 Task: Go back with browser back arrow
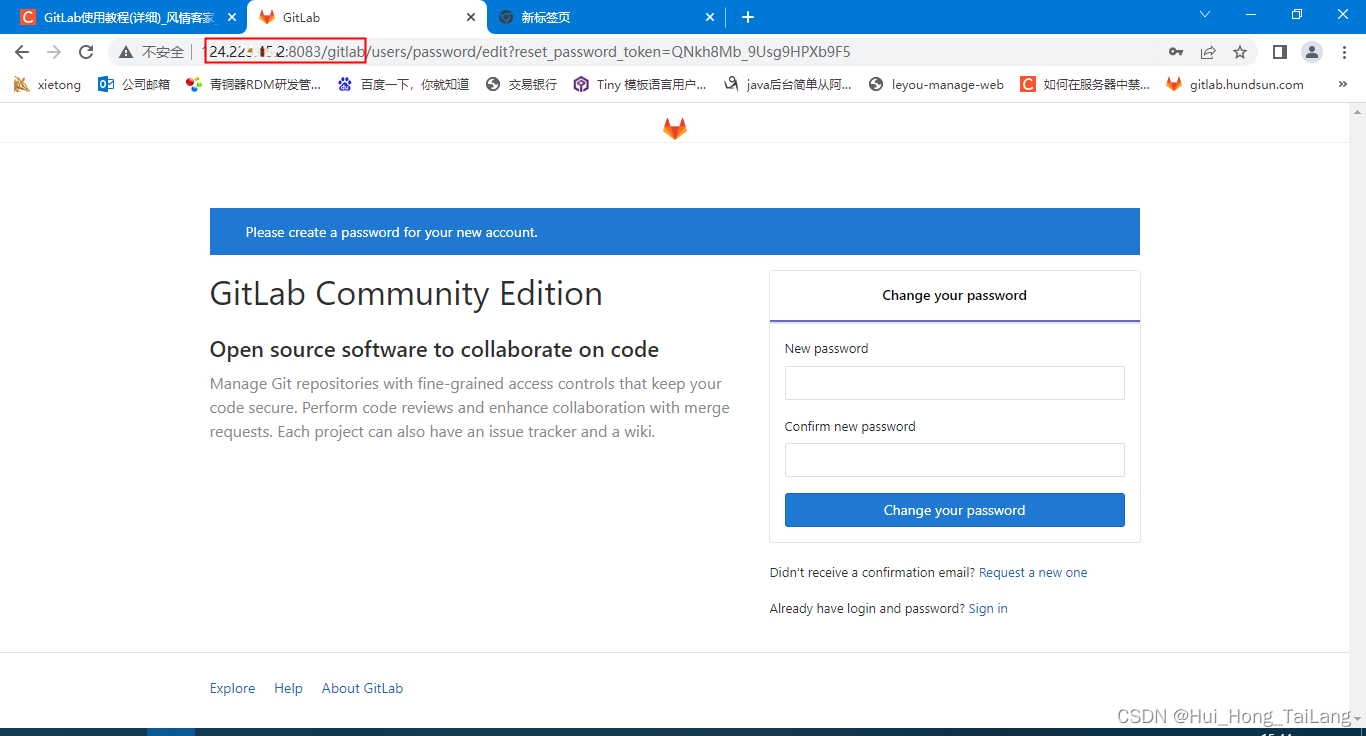[x=22, y=52]
